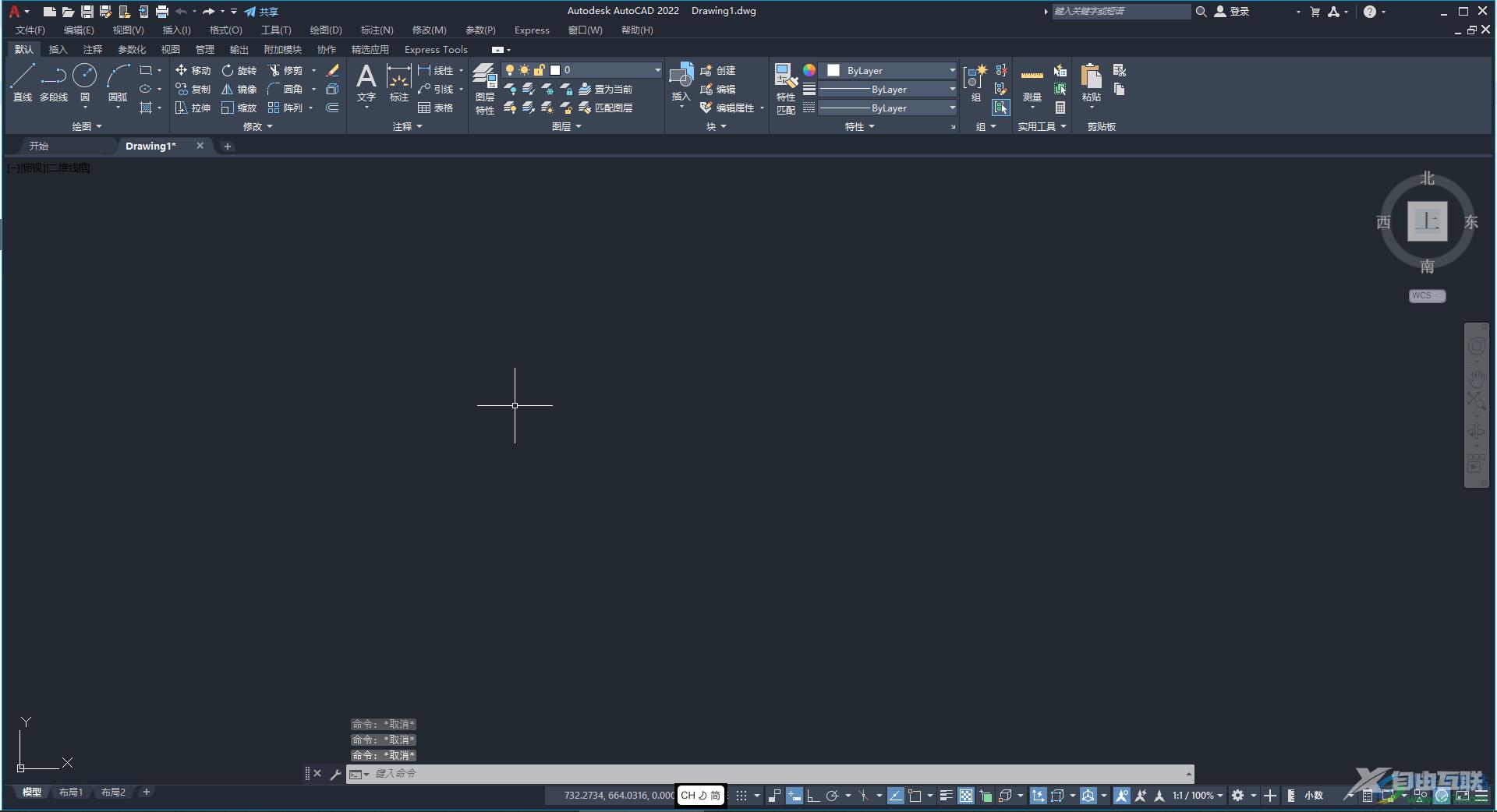Click the 修剪 (Trim) tool

click(x=285, y=70)
